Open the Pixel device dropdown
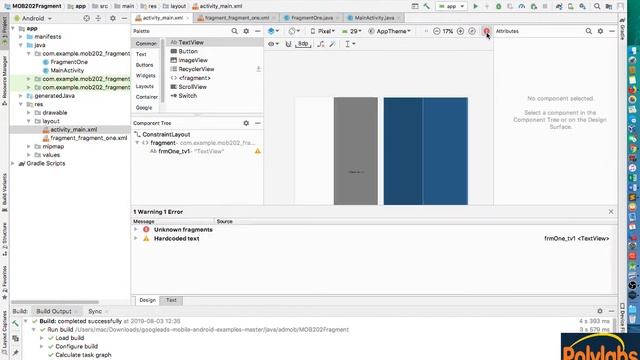This screenshot has width=640, height=360. 322,31
